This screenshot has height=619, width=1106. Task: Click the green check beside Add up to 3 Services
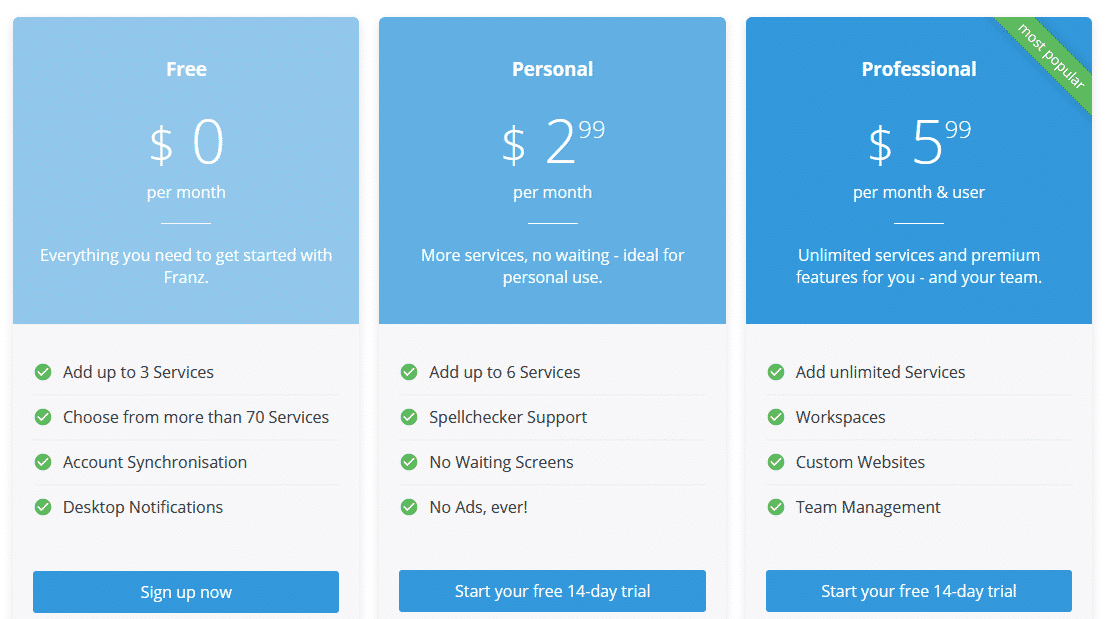[43, 372]
